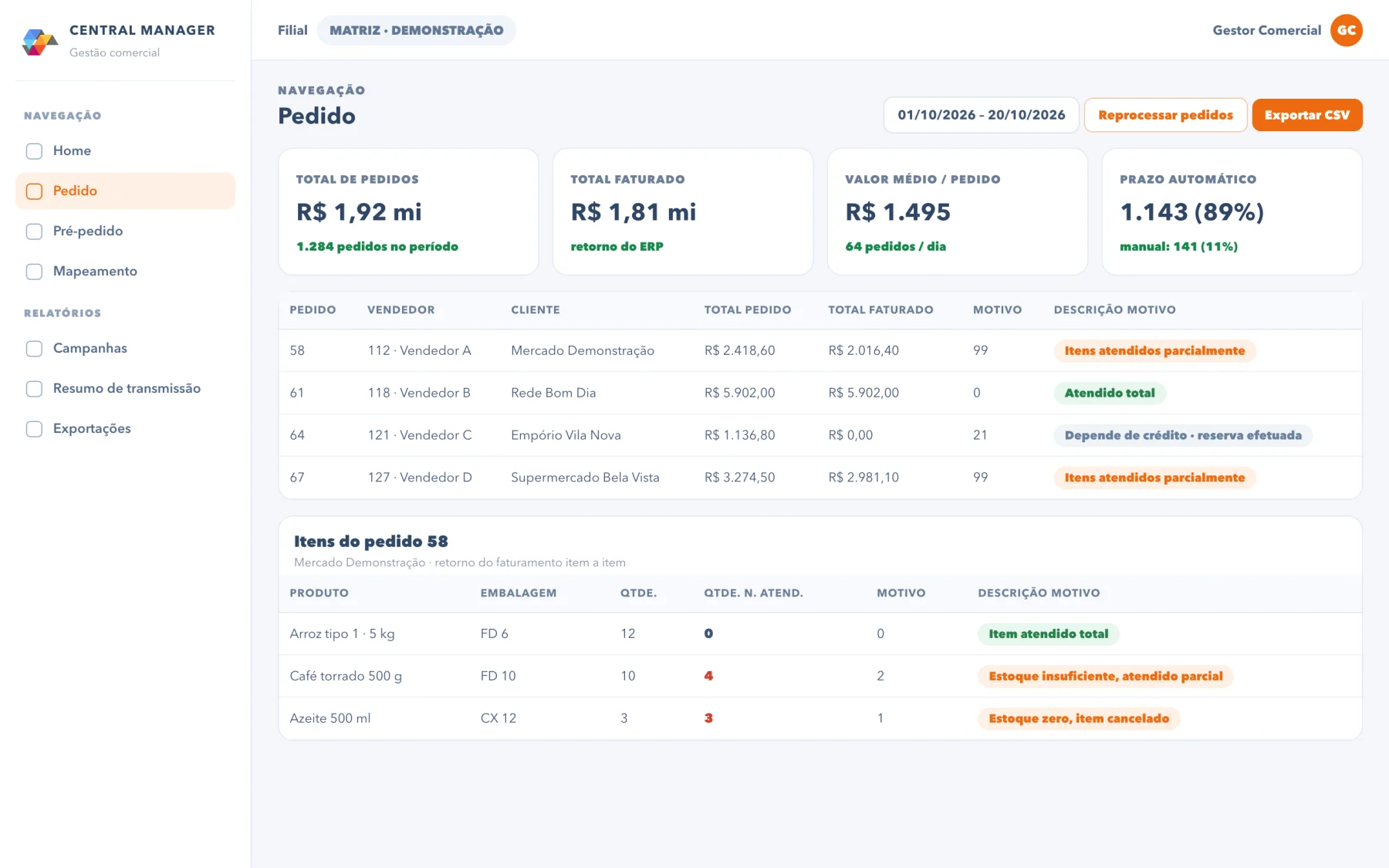Click the Reprocessar pedidos button
The image size is (1389, 868).
pos(1165,115)
